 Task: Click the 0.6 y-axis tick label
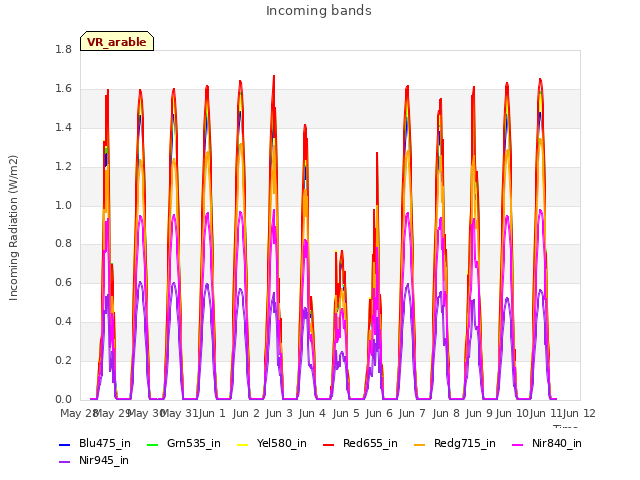click(x=63, y=282)
